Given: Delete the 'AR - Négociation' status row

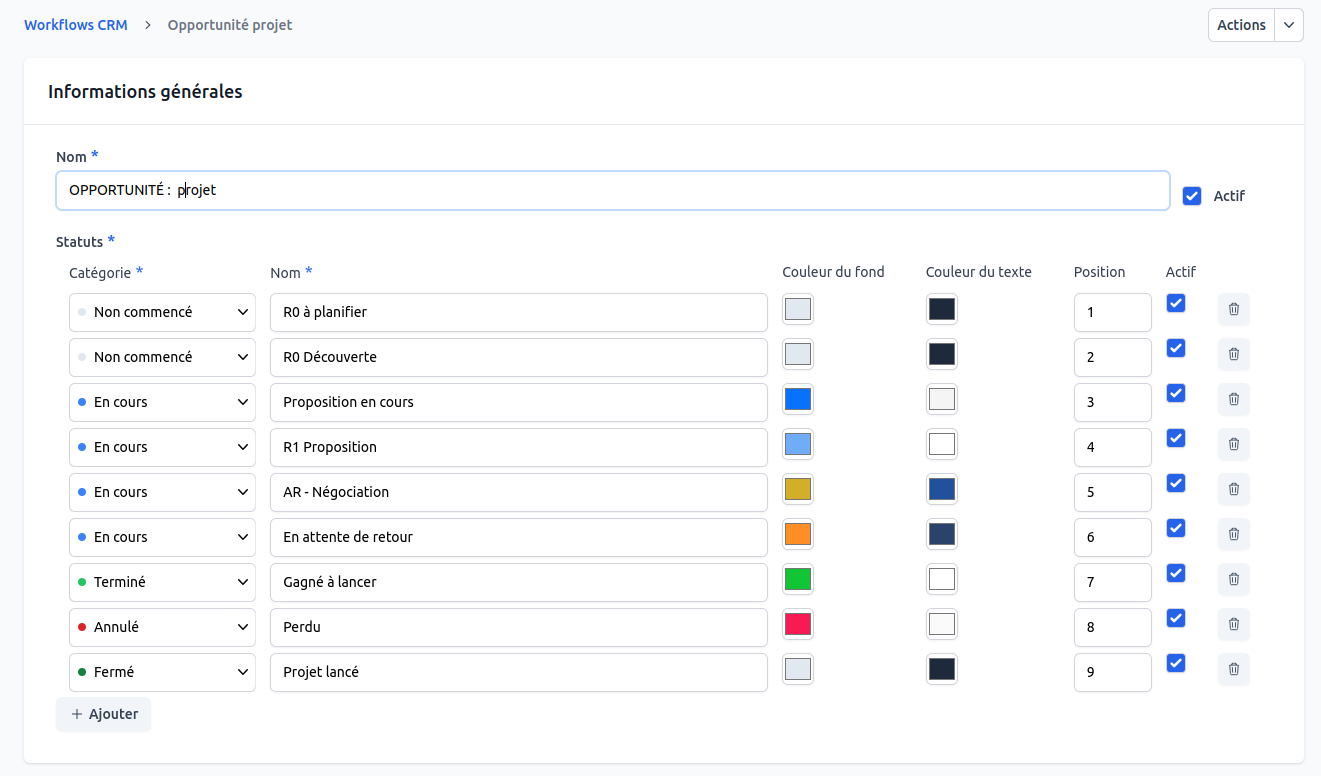Looking at the screenshot, I should click(x=1233, y=489).
